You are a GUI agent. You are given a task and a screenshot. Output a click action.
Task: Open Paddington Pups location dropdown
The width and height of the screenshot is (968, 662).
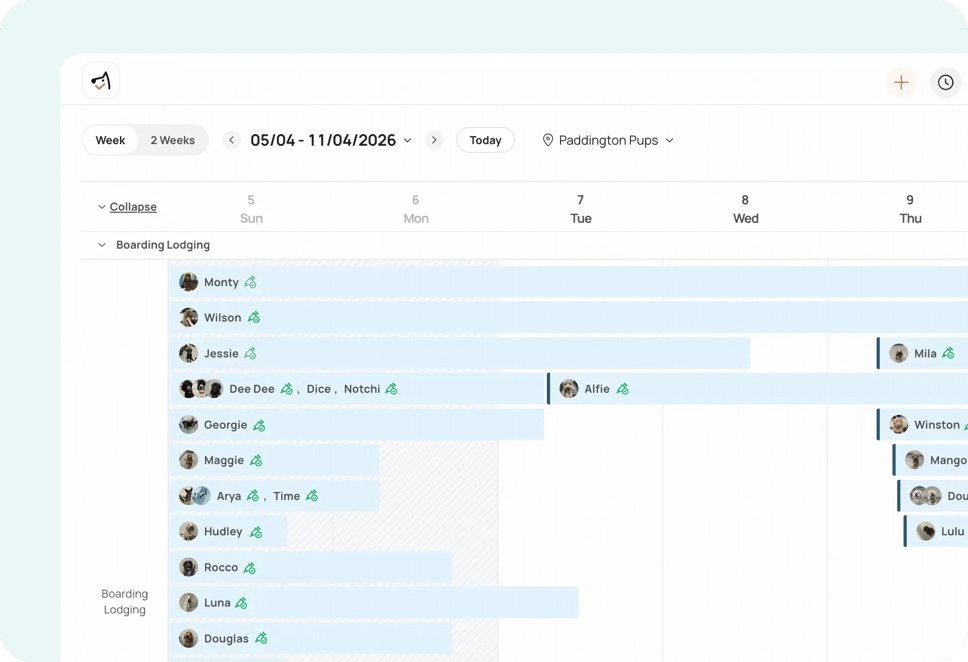(x=608, y=140)
